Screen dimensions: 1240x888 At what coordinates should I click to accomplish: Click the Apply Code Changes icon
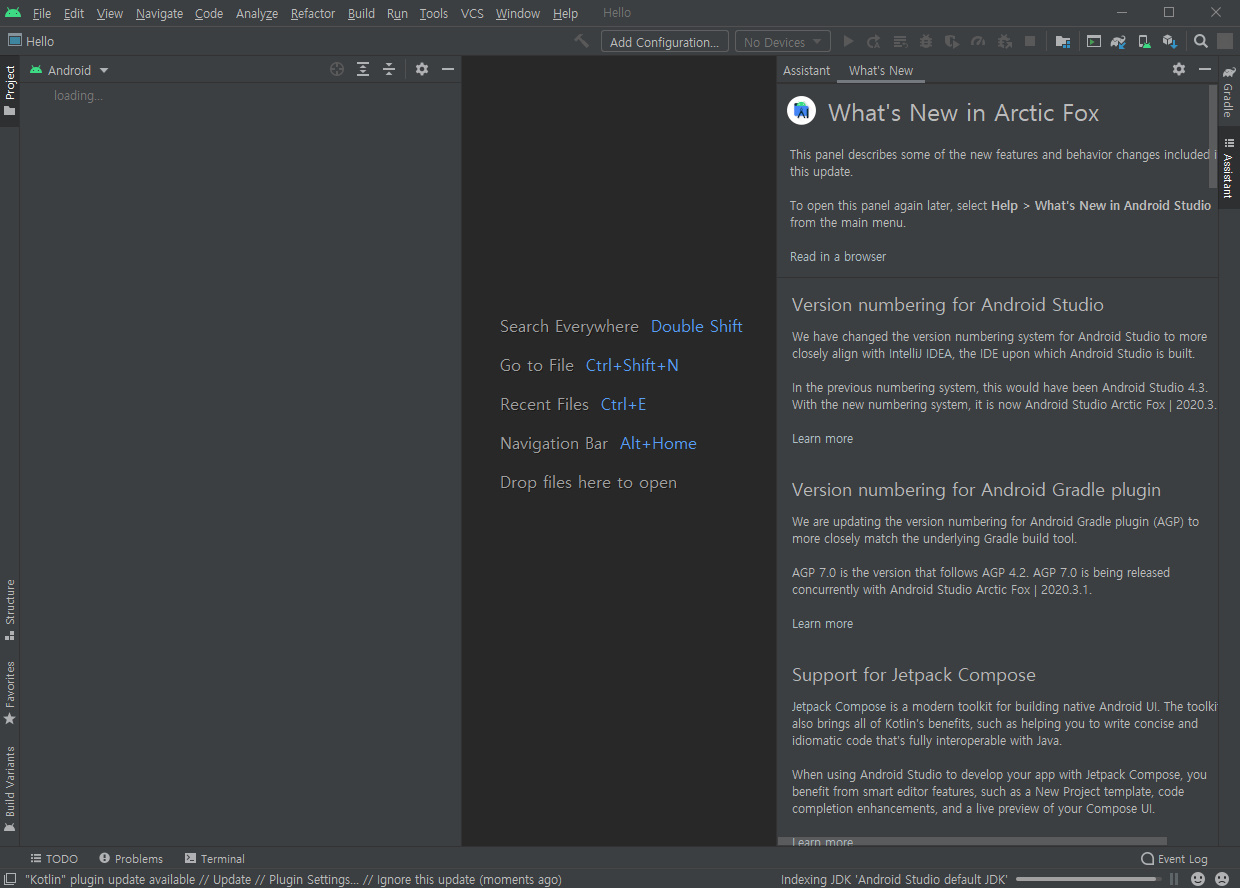coord(900,42)
